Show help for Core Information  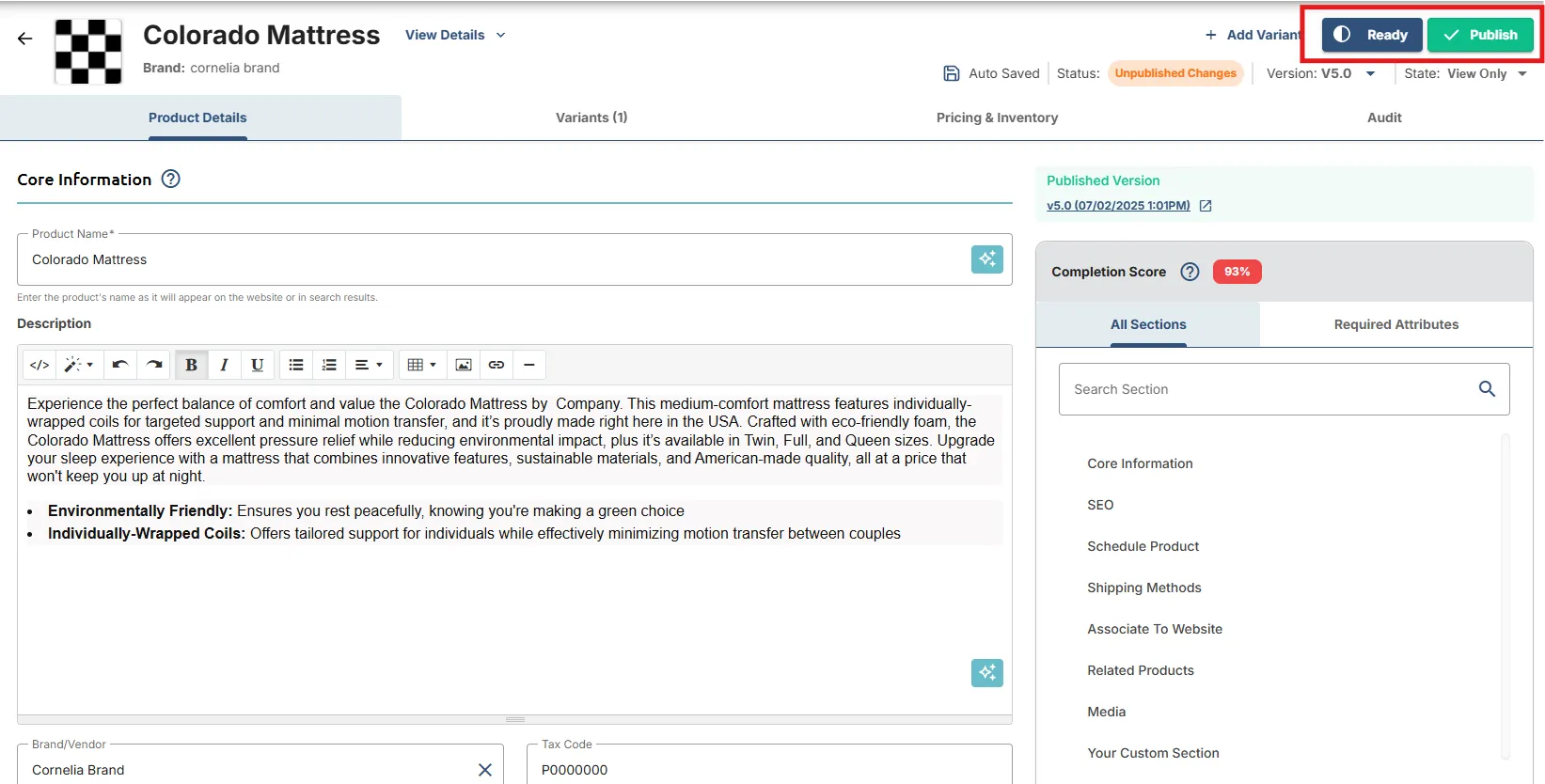click(170, 179)
